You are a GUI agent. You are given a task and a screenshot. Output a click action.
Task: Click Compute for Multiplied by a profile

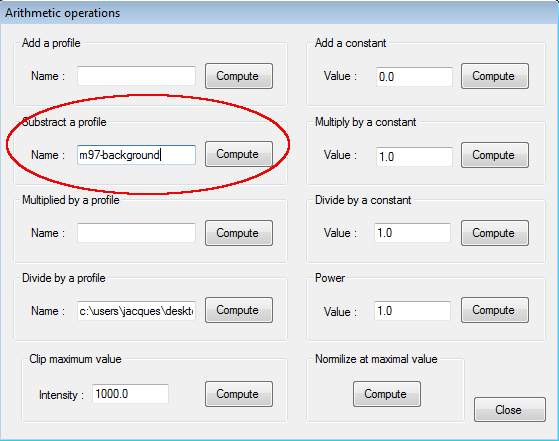239,233
